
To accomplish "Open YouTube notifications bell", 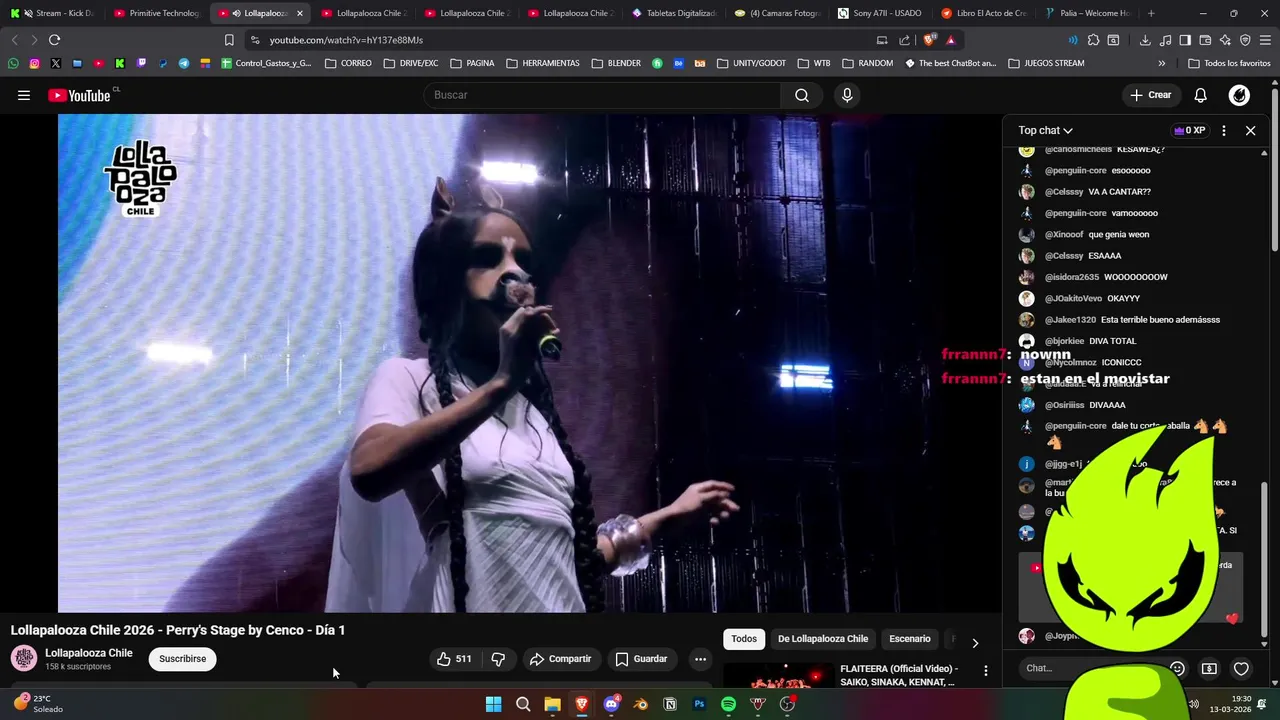I will [x=1200, y=95].
